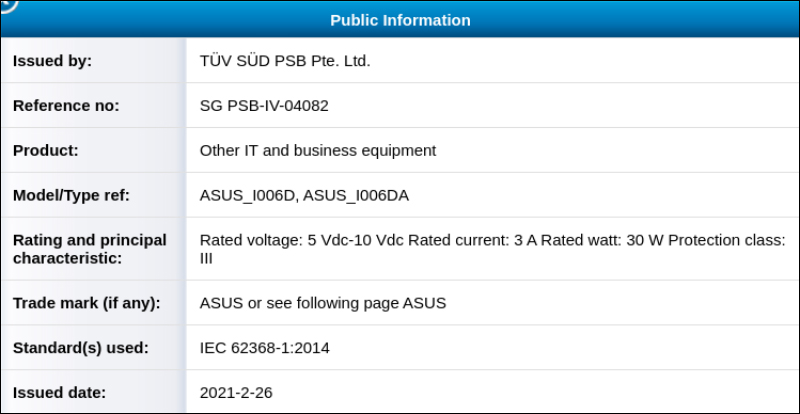
Task: Click "Rating and principal characteristic:" label
Action: (90, 249)
